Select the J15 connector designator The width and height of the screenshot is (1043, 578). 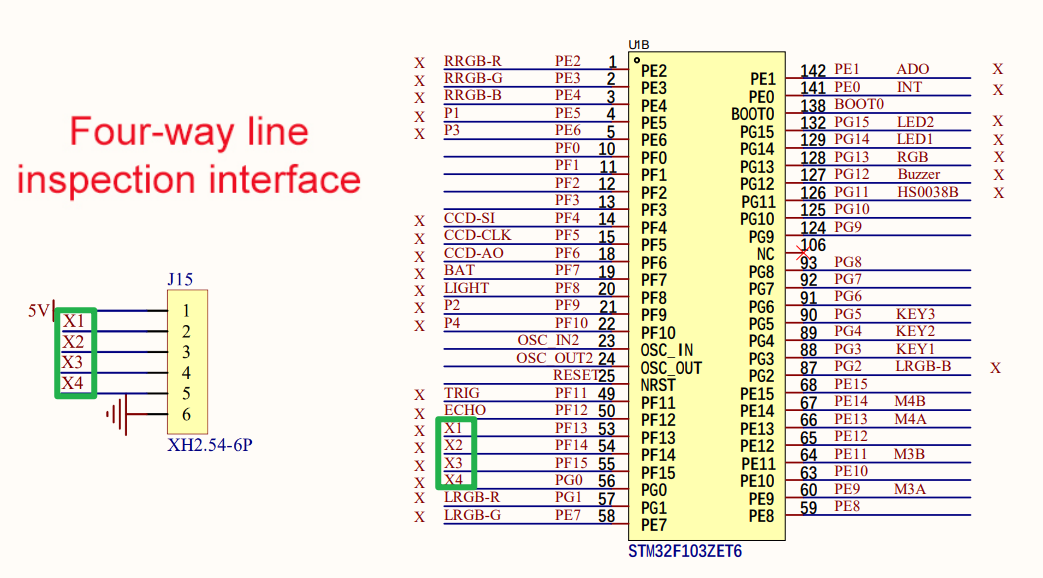(x=180, y=279)
